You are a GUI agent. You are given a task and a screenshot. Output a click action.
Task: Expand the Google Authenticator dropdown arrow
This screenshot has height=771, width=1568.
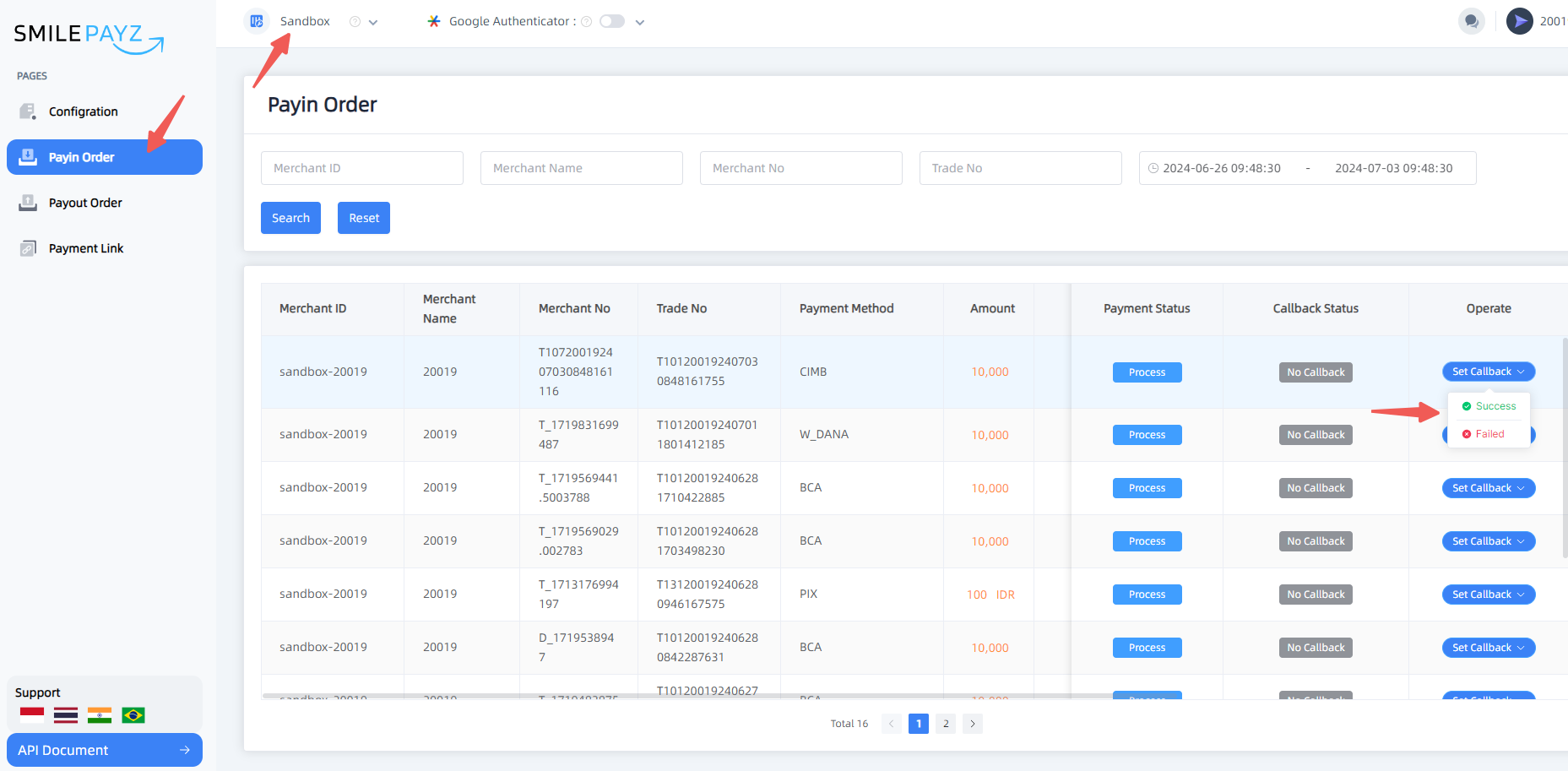(640, 23)
